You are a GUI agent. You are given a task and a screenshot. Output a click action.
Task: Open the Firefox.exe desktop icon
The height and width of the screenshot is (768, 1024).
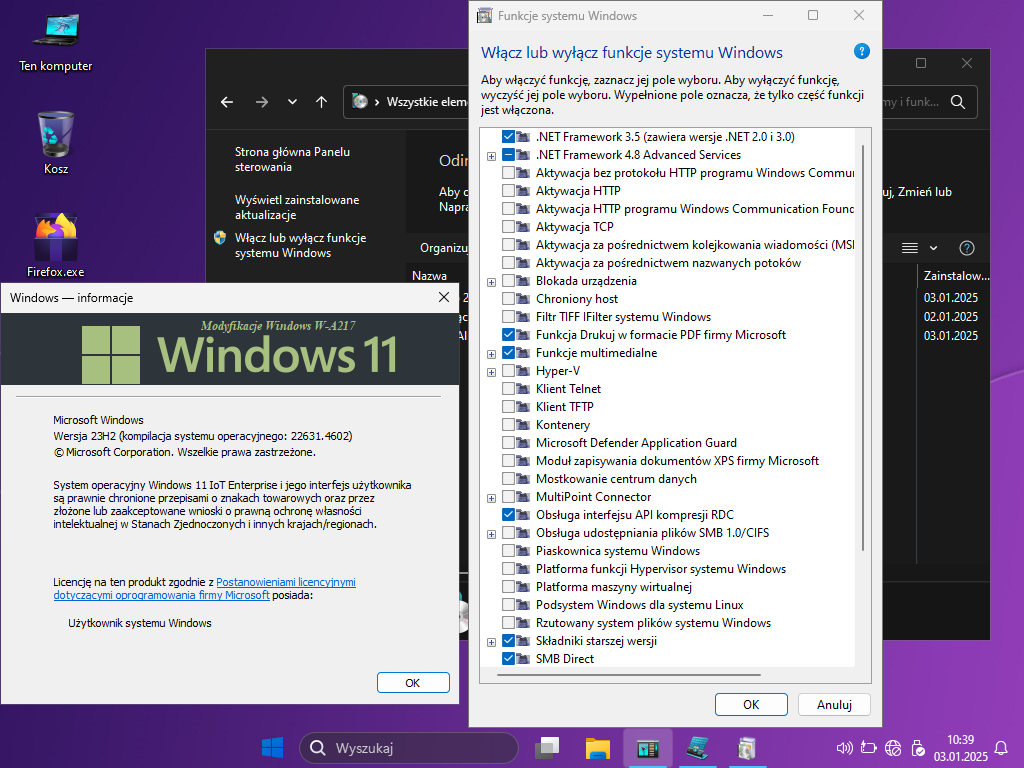click(x=56, y=241)
